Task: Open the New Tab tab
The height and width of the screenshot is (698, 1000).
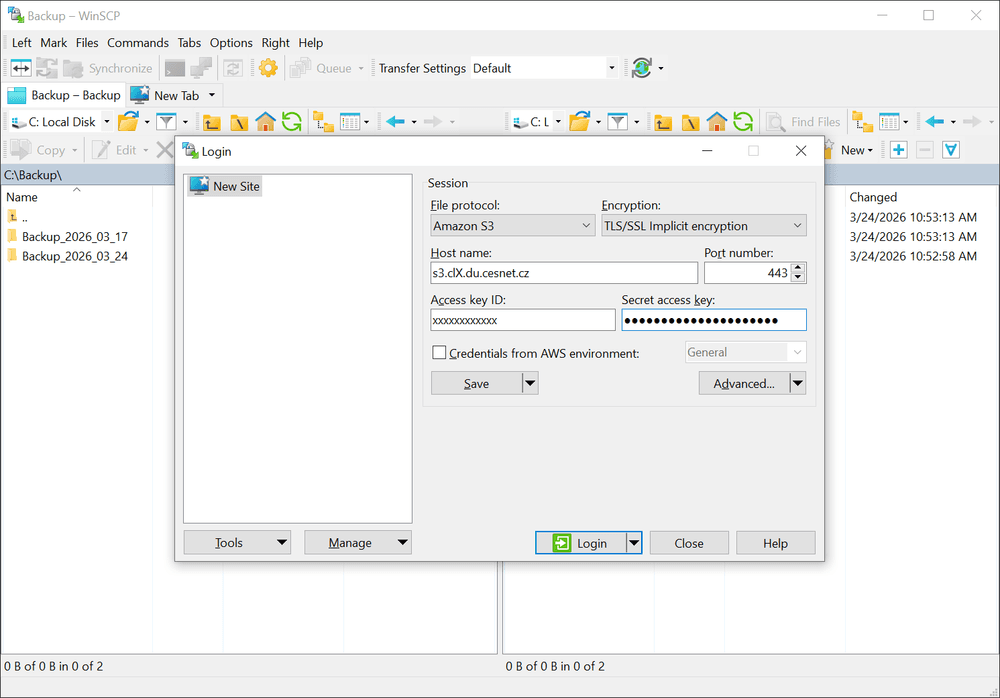Action: (166, 95)
